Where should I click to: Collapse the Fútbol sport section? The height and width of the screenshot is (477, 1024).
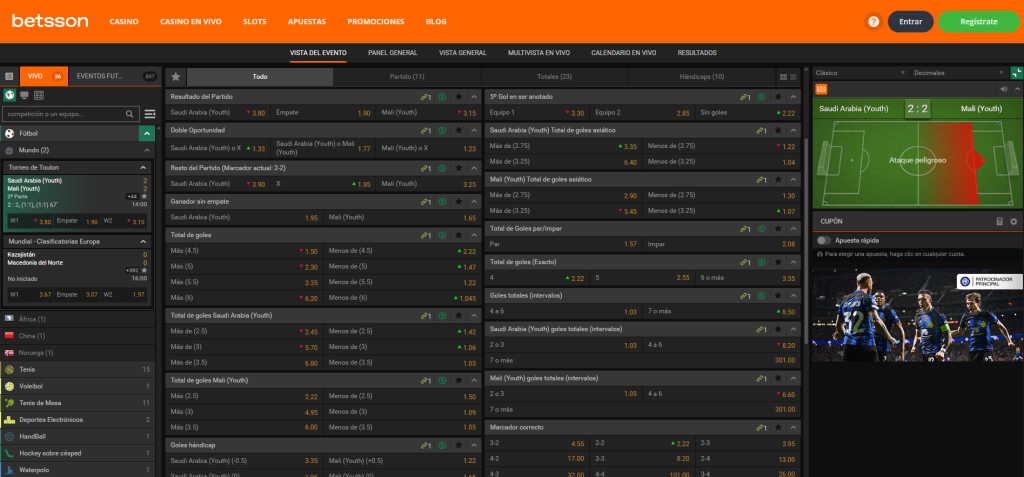(x=147, y=133)
